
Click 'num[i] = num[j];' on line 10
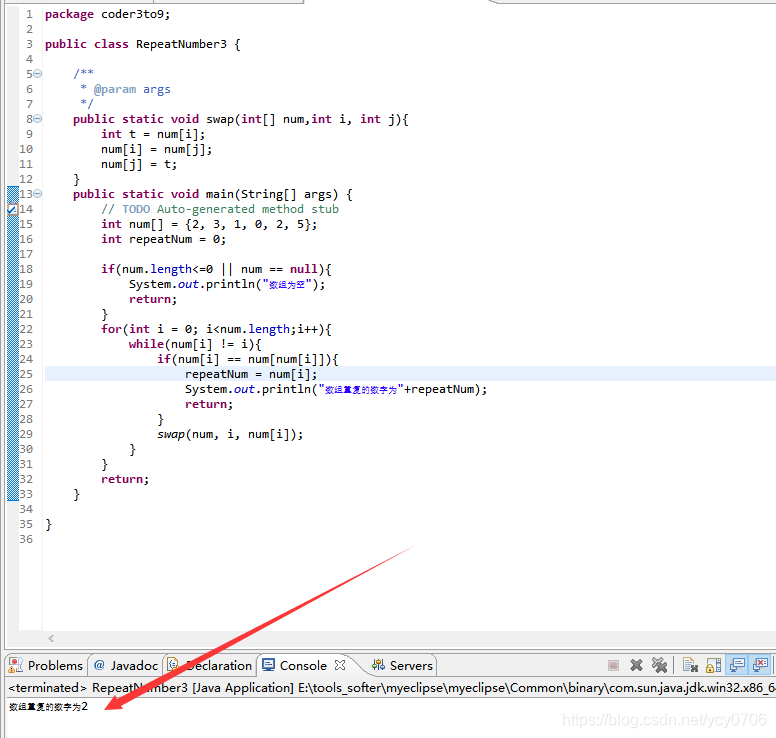[156, 149]
